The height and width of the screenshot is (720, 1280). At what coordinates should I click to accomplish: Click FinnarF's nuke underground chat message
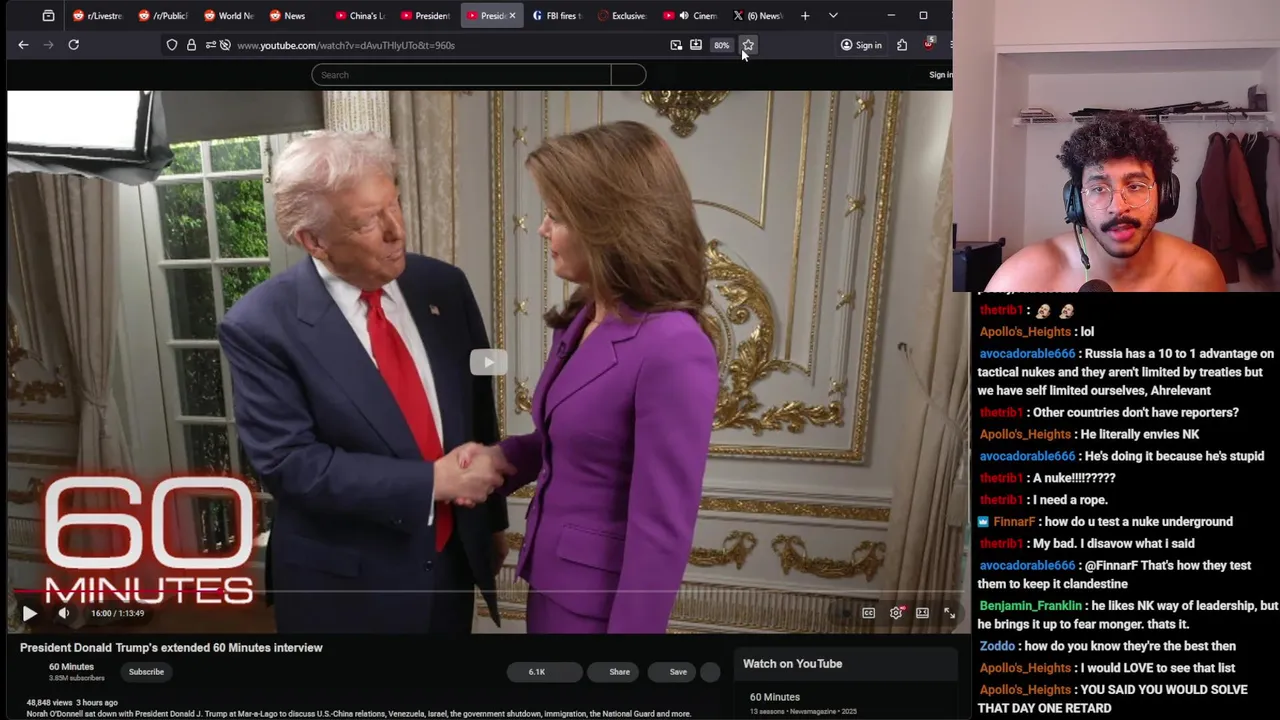1105,522
